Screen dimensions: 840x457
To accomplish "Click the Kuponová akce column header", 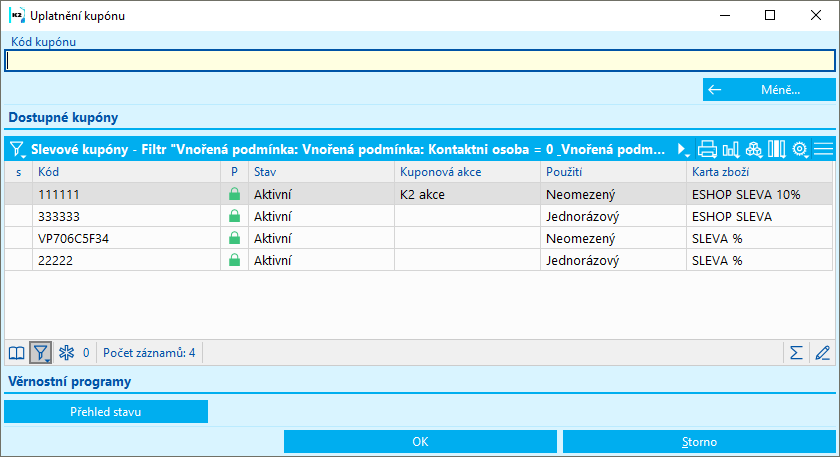I will point(467,172).
